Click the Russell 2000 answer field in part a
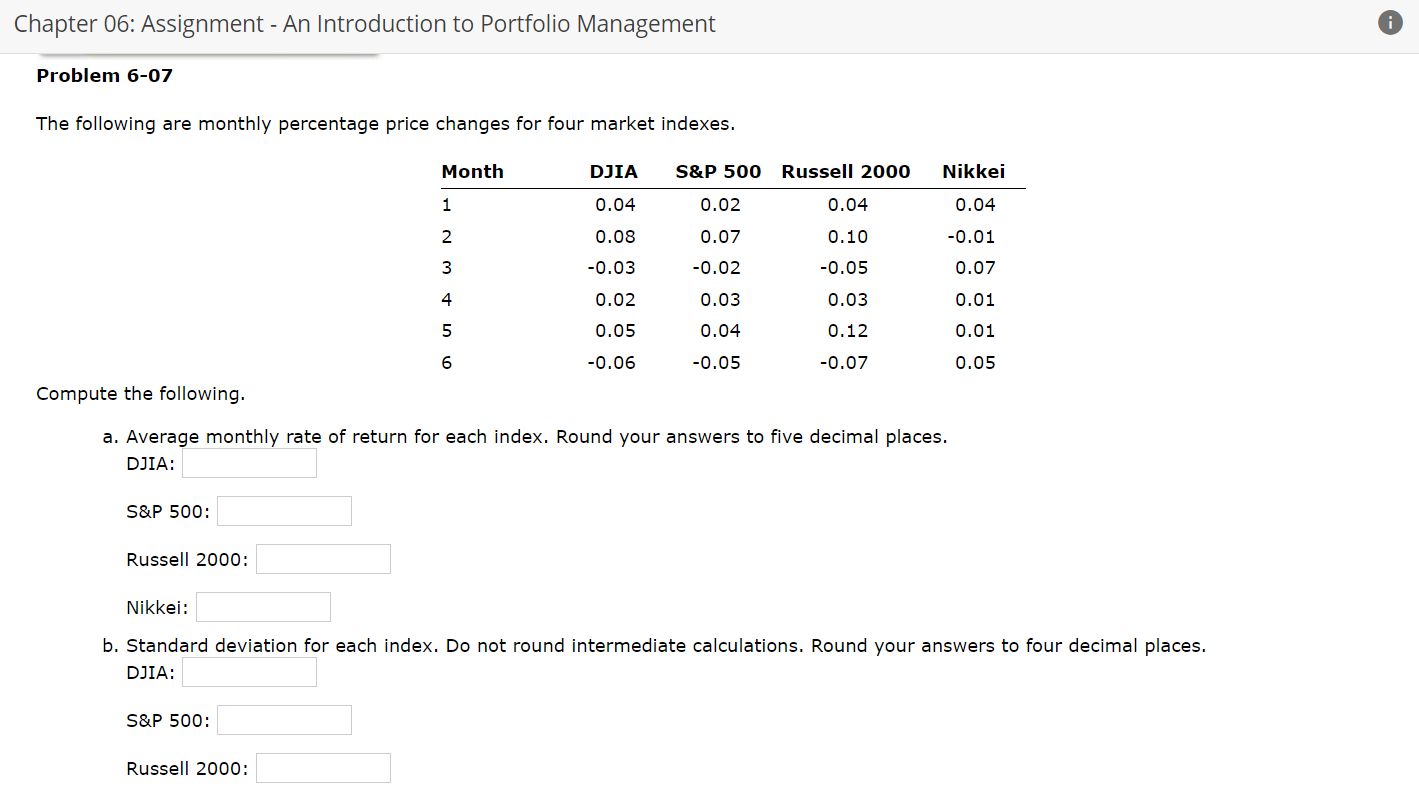1419x786 pixels. (x=322, y=558)
